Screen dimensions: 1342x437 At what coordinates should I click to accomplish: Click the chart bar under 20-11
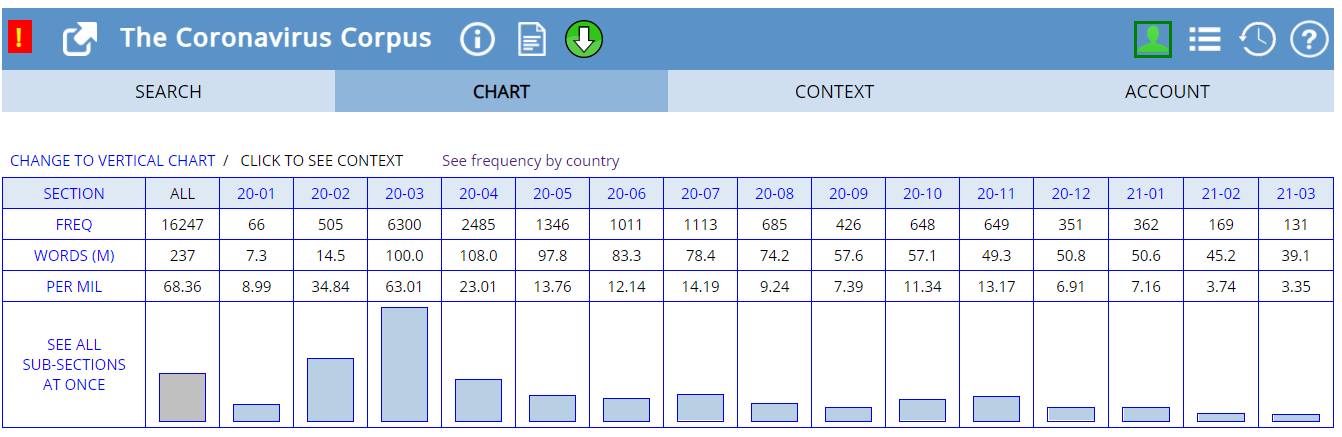[x=996, y=408]
